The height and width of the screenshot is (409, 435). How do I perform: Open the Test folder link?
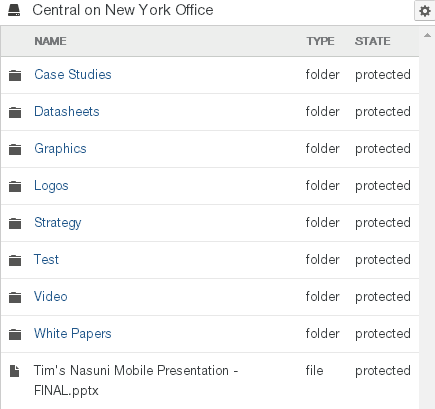[46, 259]
